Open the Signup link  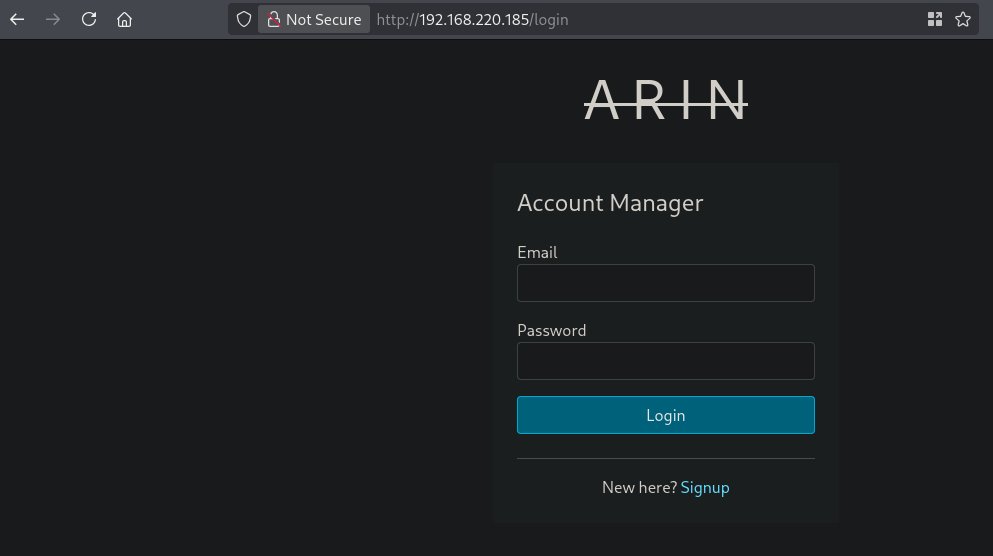705,487
